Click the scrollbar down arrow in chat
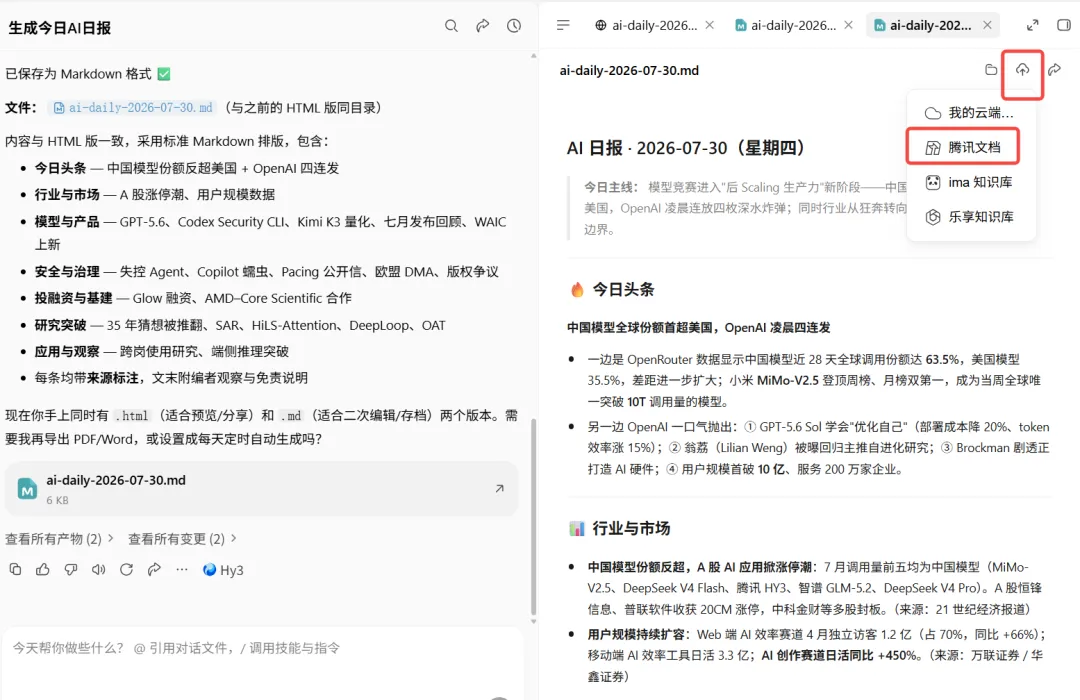The height and width of the screenshot is (700, 1080). tap(533, 621)
